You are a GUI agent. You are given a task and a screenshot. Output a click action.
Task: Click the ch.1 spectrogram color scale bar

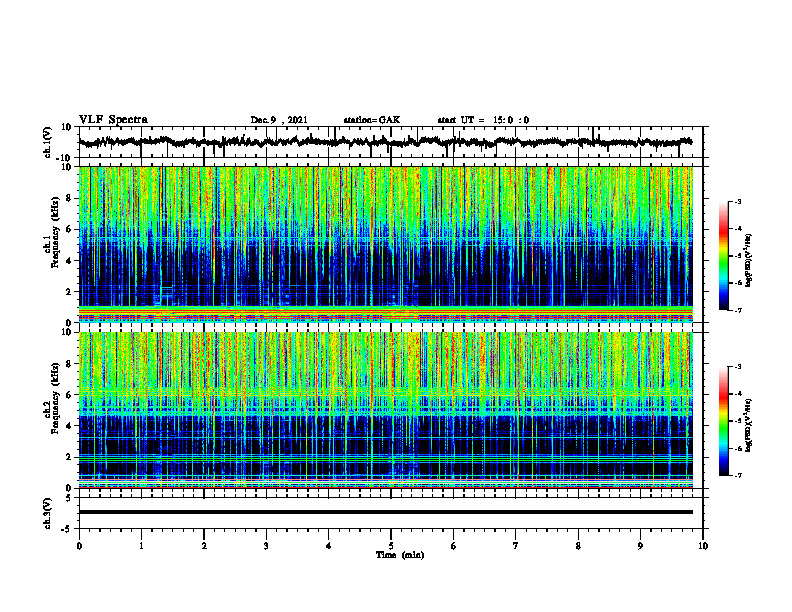point(724,256)
